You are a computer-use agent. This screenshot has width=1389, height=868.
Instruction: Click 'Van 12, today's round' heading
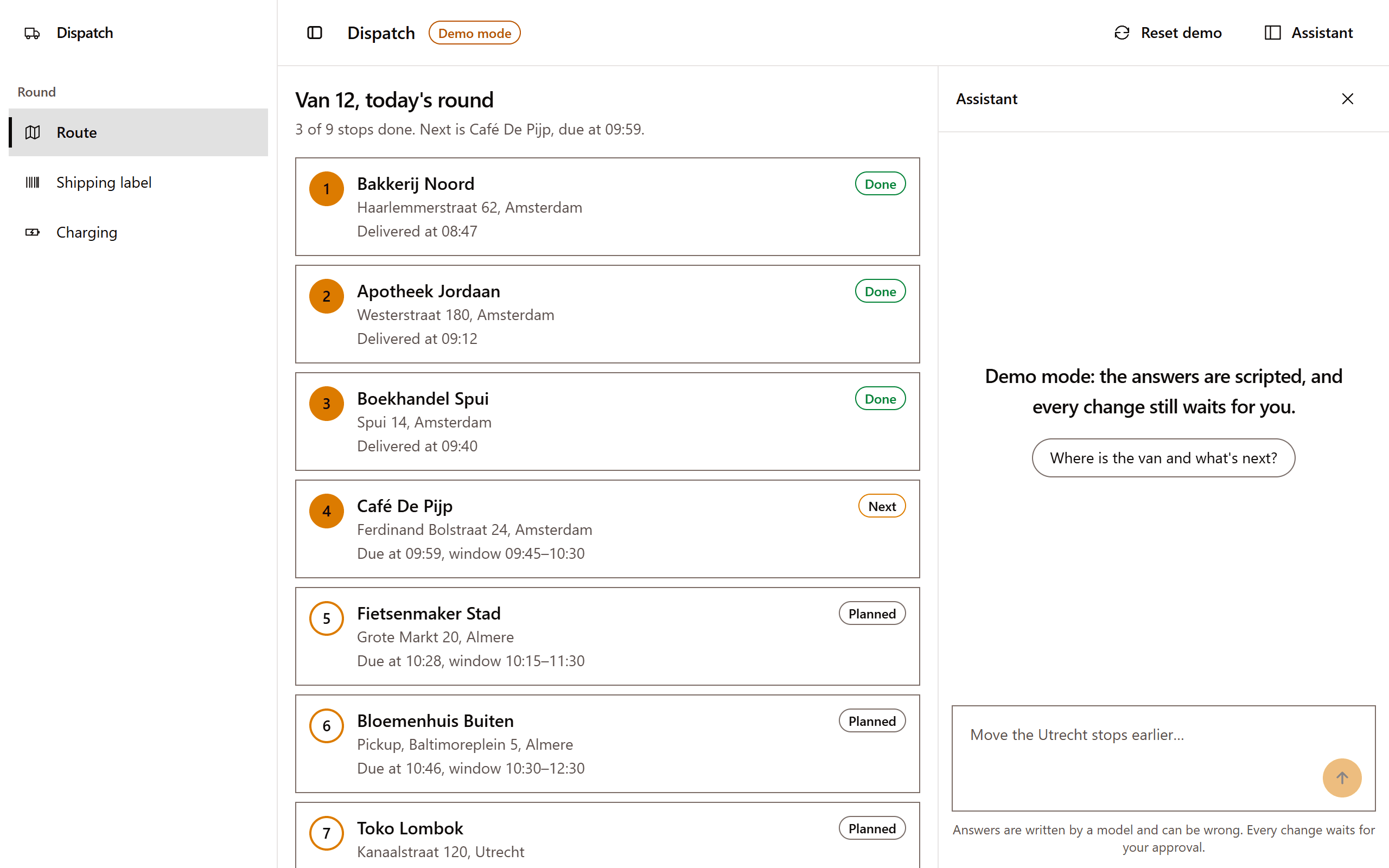pos(394,100)
